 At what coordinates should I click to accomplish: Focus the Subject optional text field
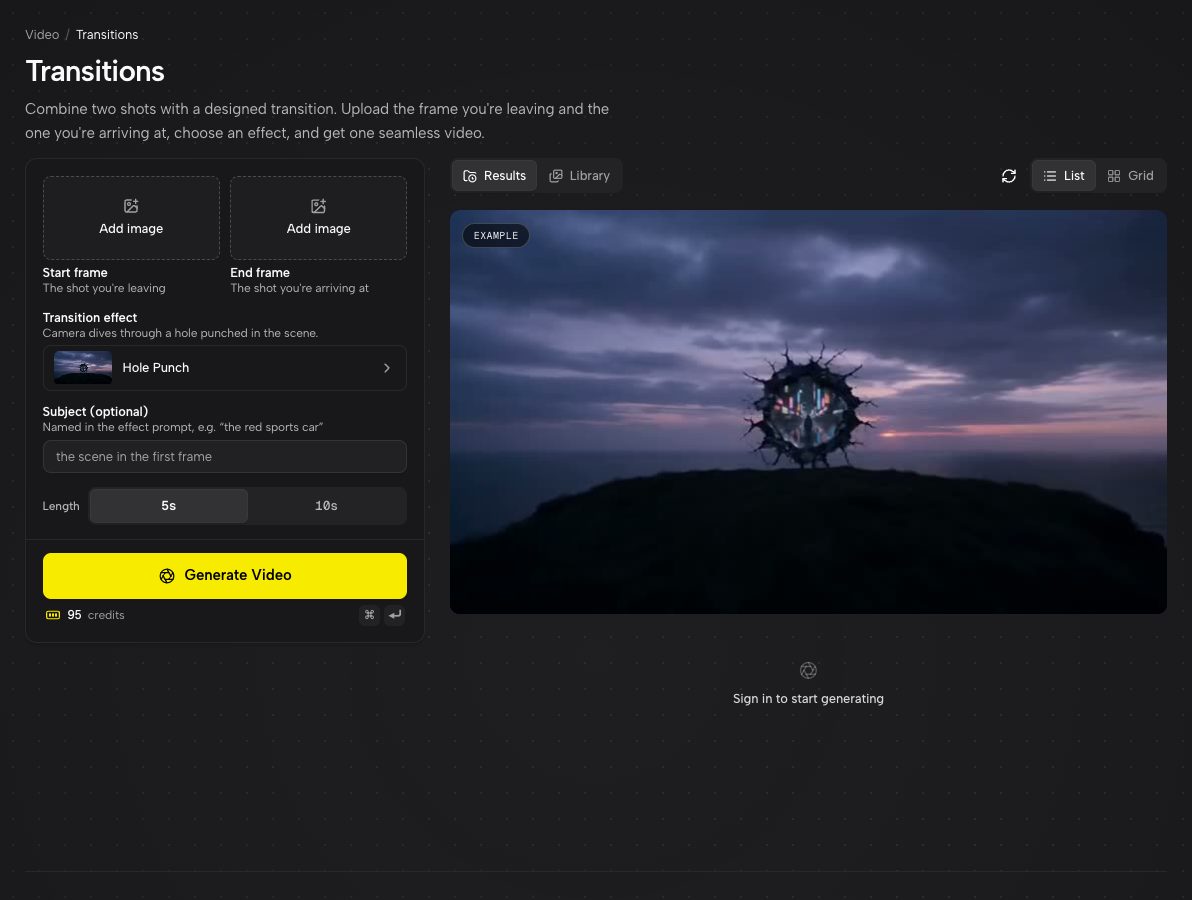(225, 457)
